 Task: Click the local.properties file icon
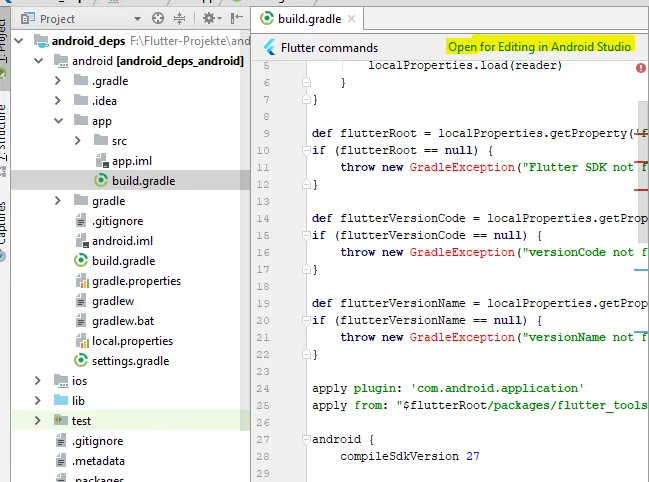pos(82,341)
